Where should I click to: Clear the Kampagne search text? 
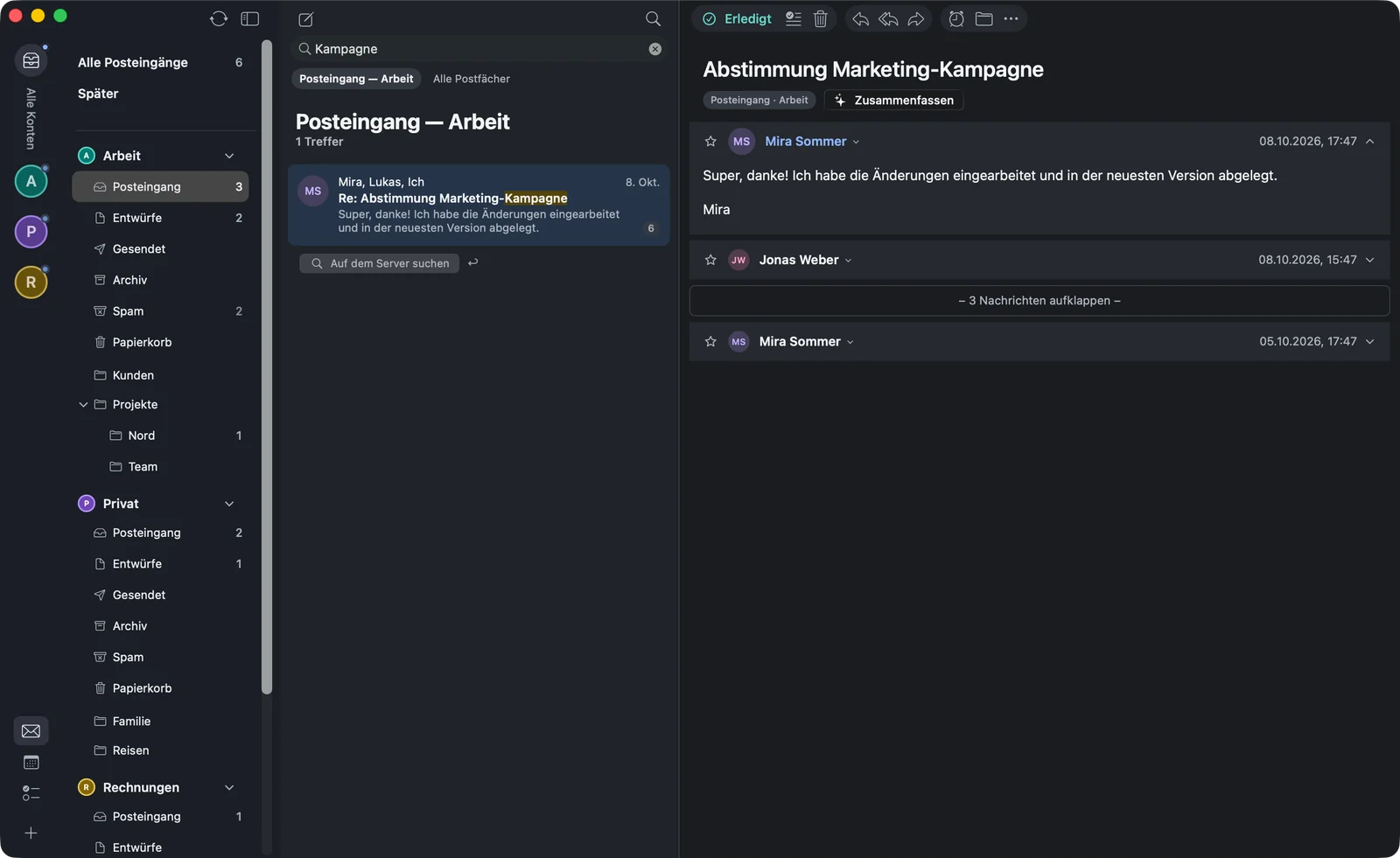(655, 49)
